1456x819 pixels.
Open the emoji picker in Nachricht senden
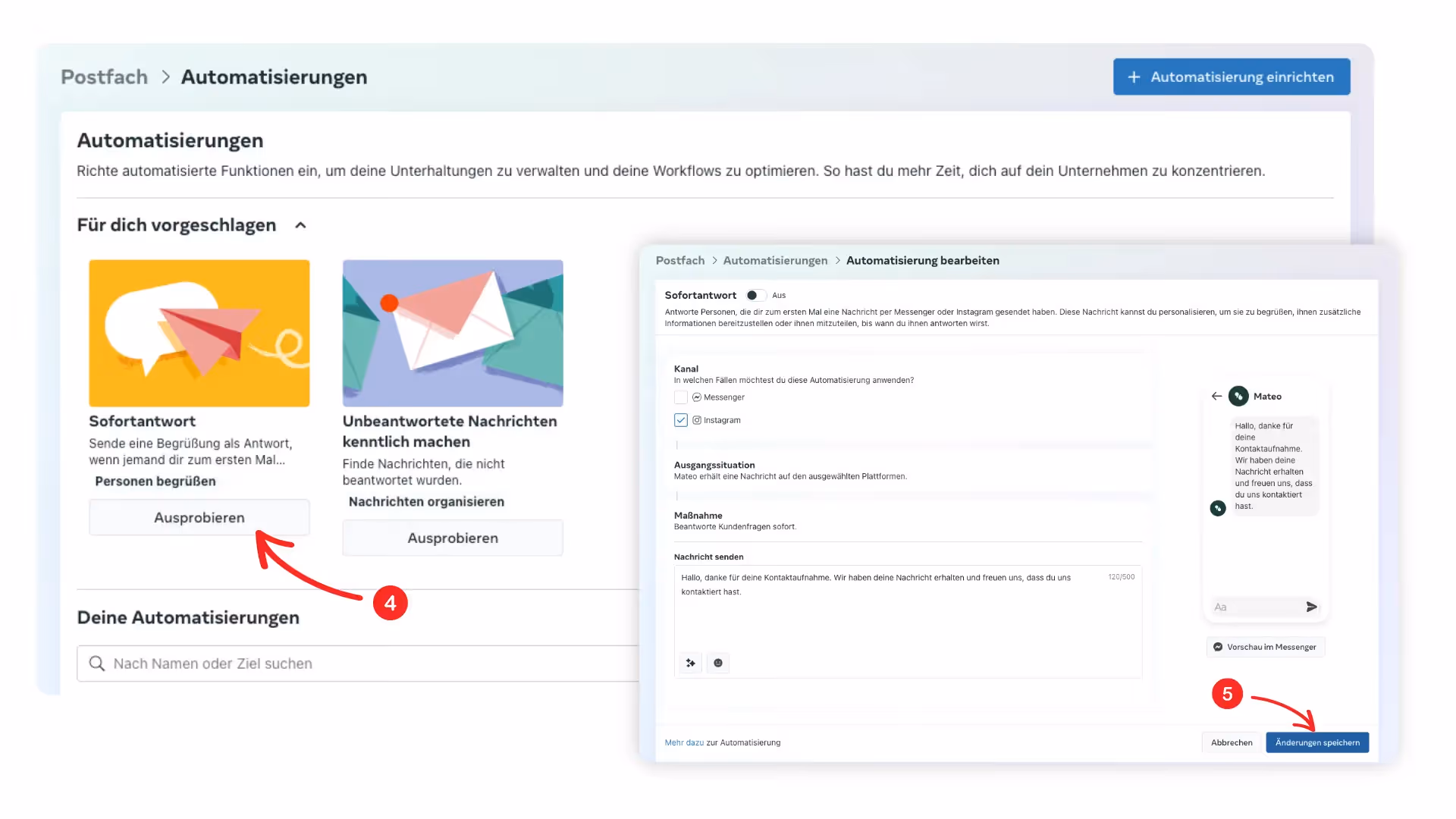(718, 663)
